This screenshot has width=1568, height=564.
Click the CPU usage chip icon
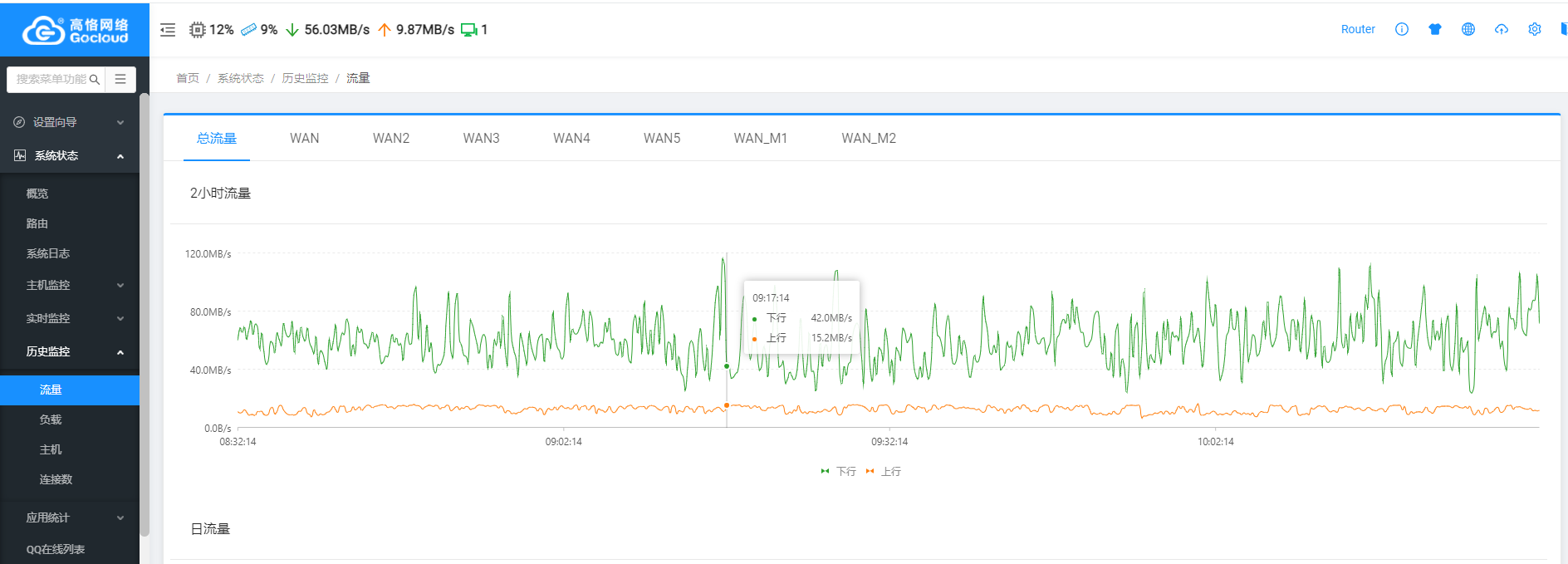click(x=197, y=30)
